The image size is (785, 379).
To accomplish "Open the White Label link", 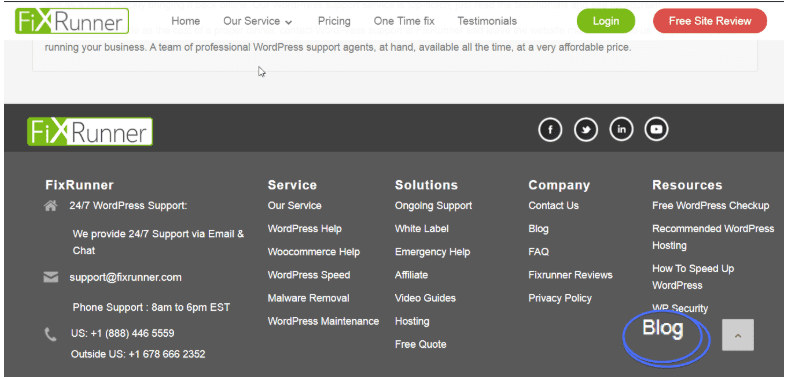I will click(422, 229).
